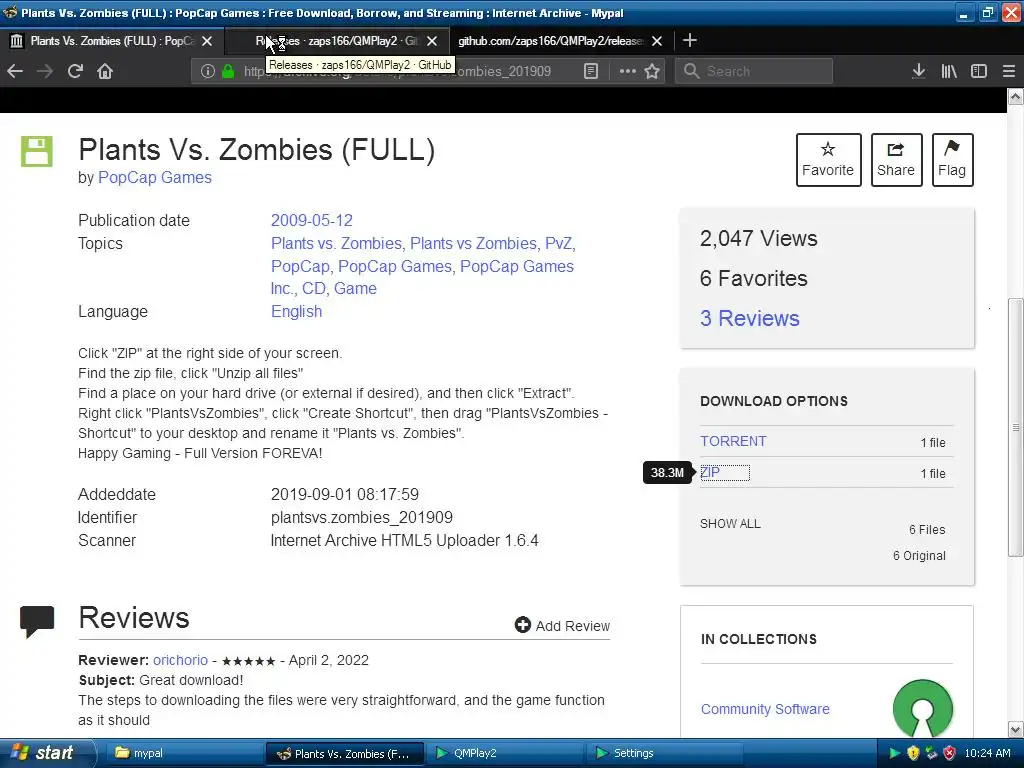The image size is (1024, 768).
Task: Click page scrollbar up arrow
Action: point(1016,97)
